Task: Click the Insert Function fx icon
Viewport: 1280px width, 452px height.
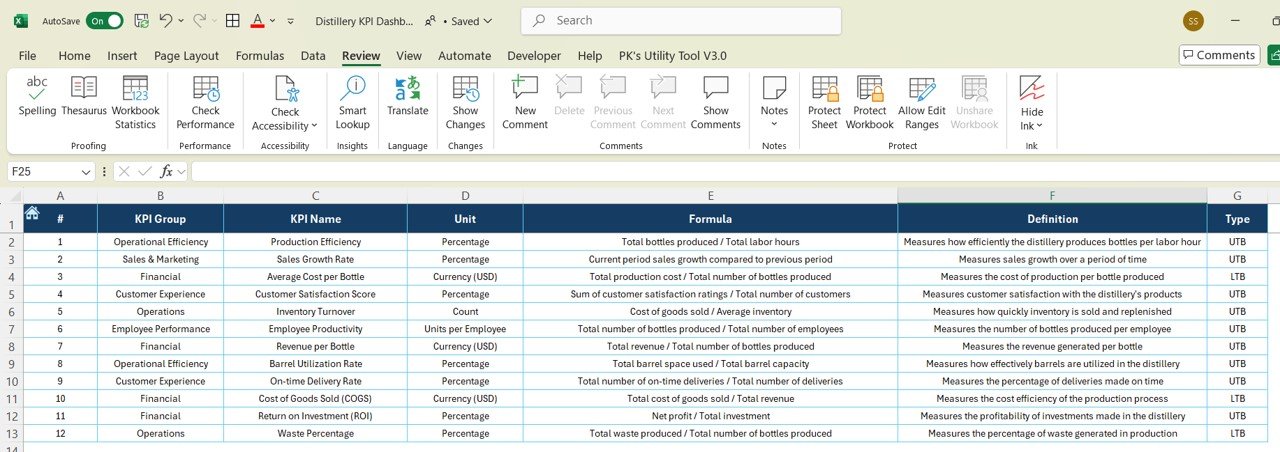Action: tap(167, 171)
